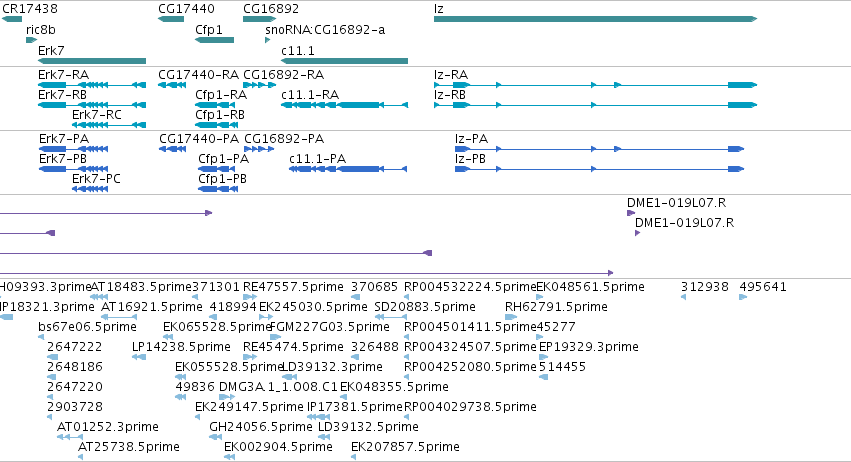851x462 pixels.
Task: Click the Erk7-PB protein label
Action: 63,159
